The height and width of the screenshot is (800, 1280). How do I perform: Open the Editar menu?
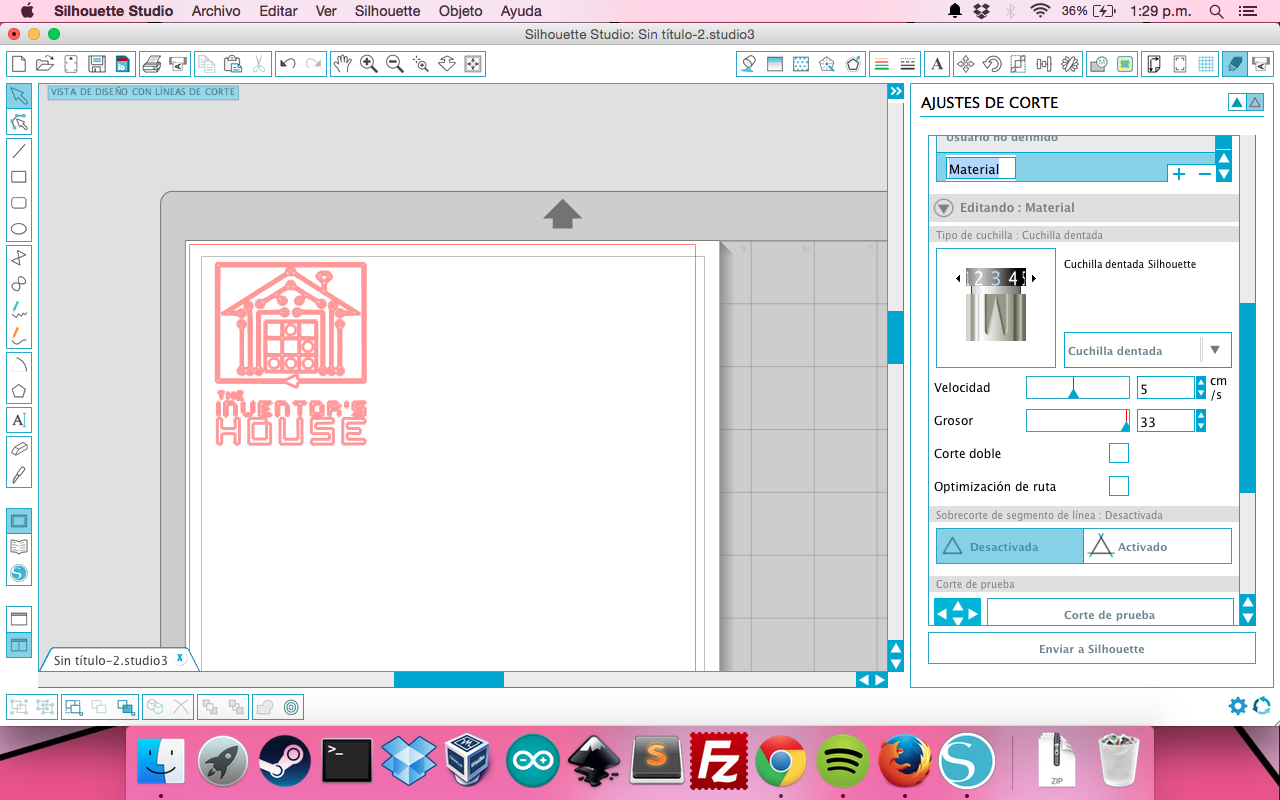278,11
